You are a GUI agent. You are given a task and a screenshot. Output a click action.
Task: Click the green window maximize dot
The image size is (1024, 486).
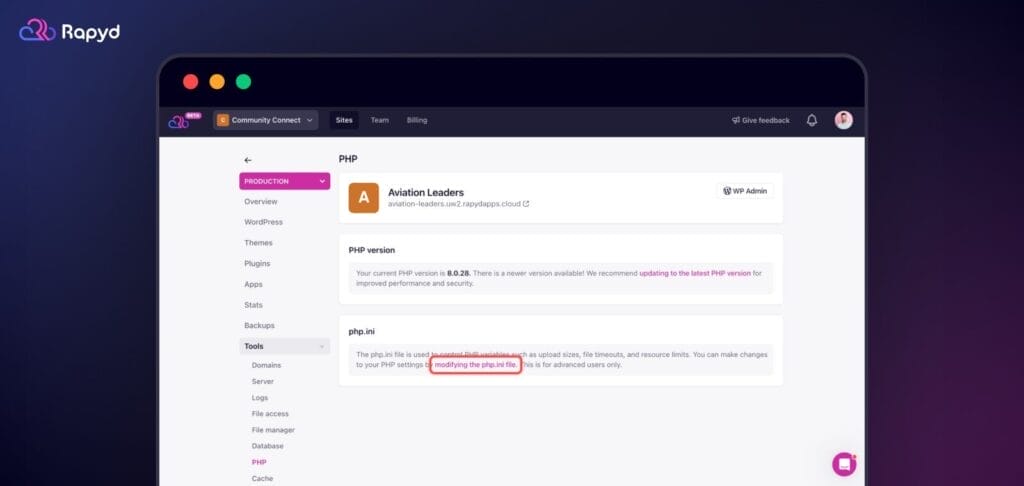(243, 82)
